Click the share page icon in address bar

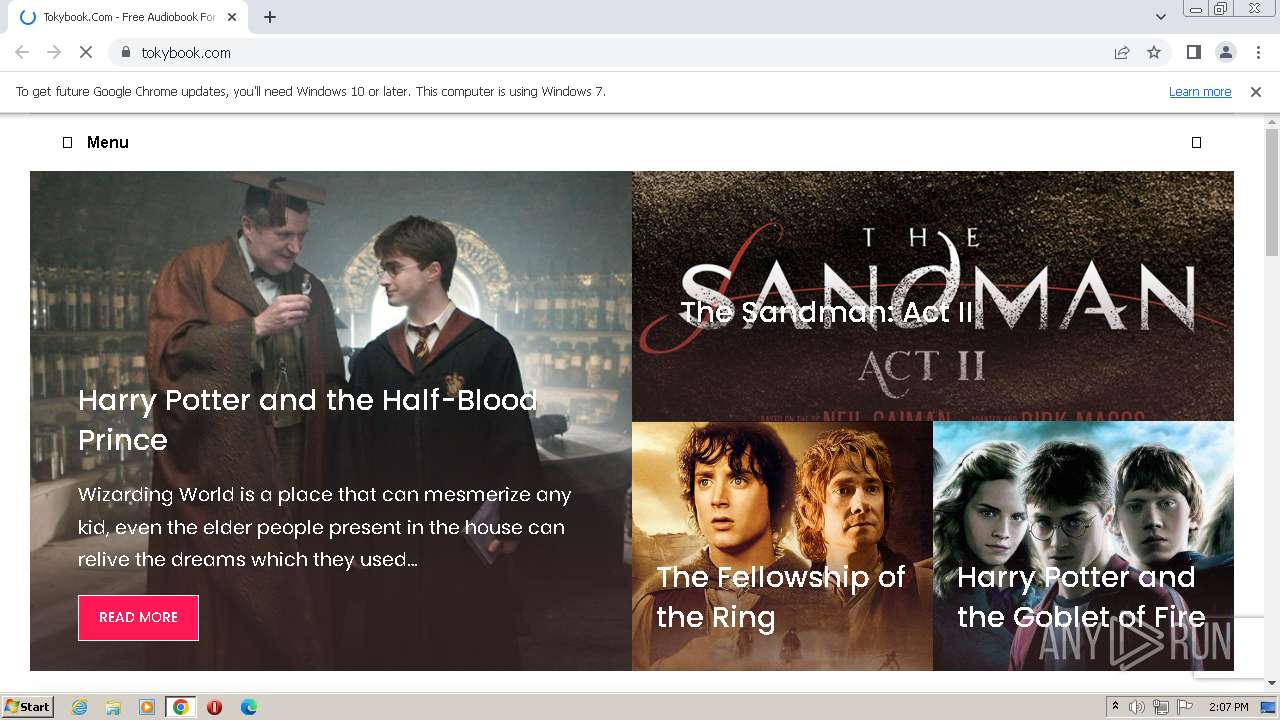pyautogui.click(x=1122, y=52)
